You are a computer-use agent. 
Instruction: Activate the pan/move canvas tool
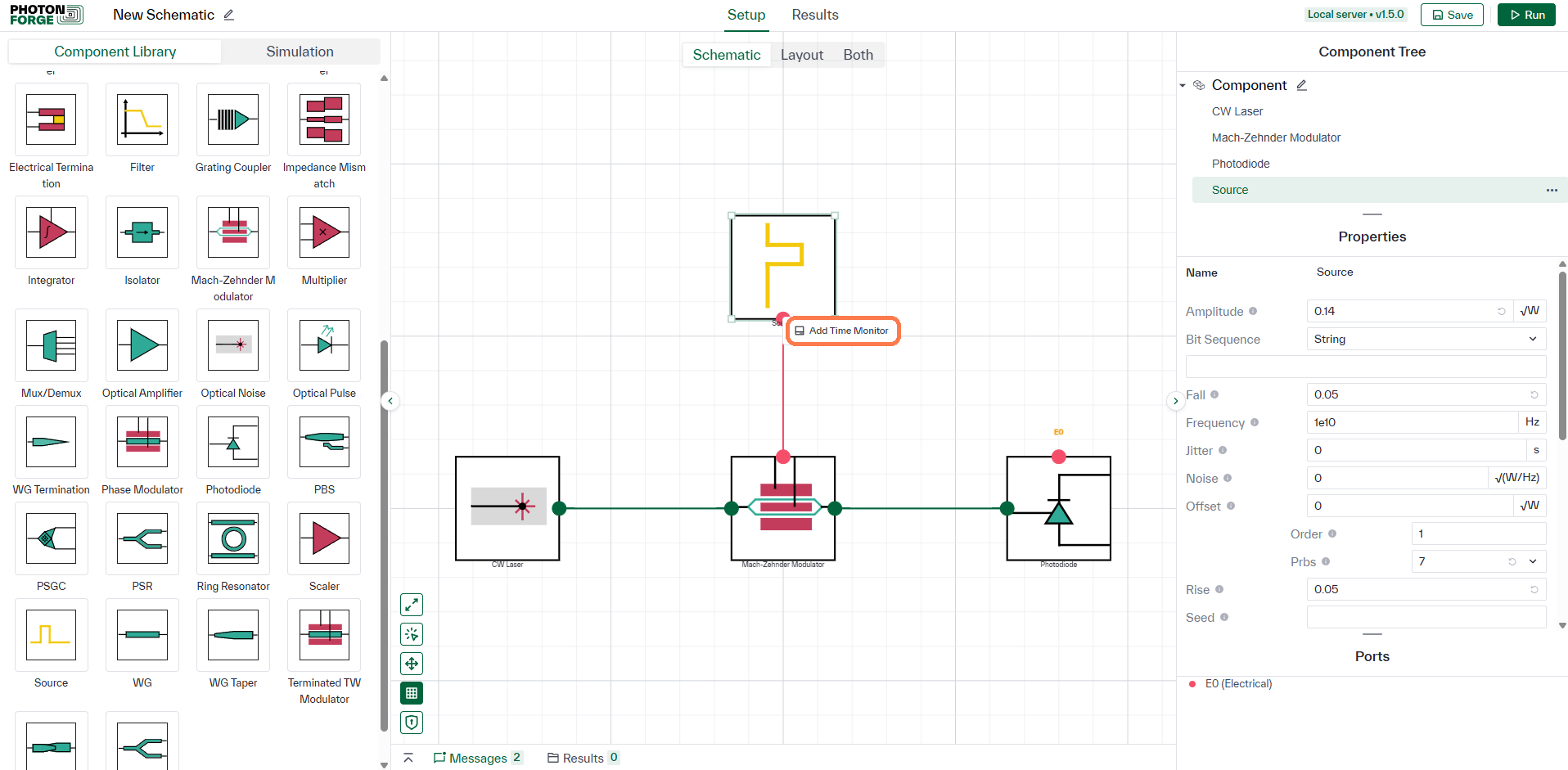tap(412, 664)
